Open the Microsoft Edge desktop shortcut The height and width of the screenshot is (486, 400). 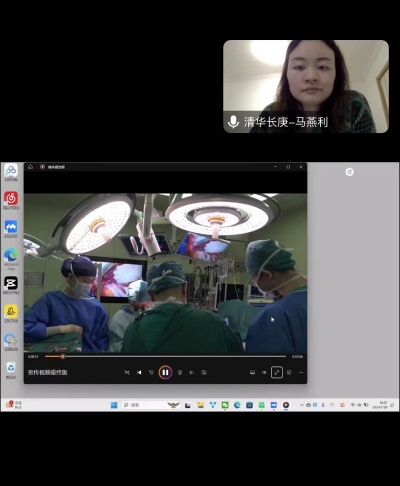click(11, 258)
